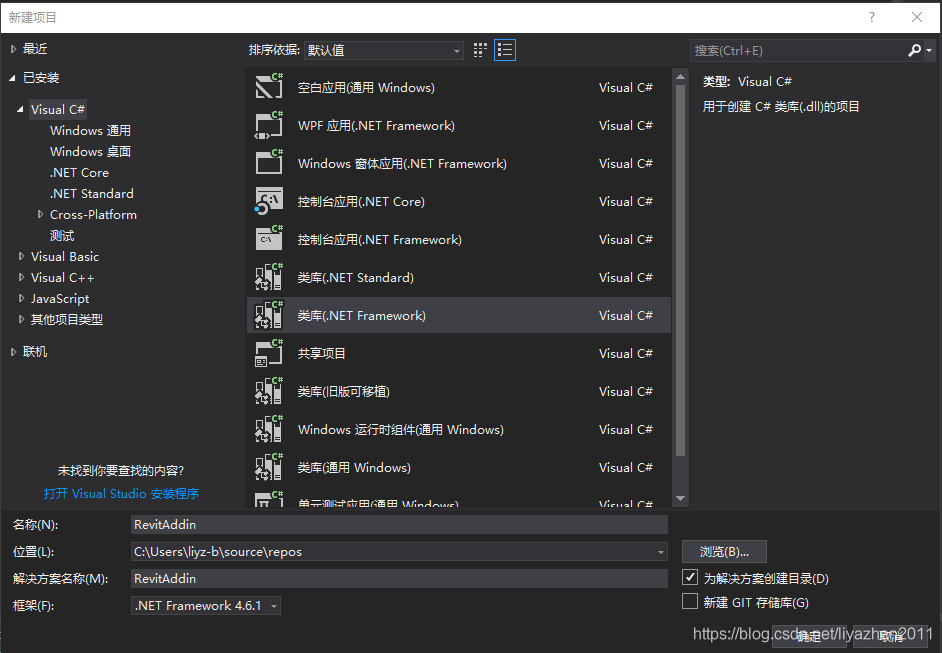The height and width of the screenshot is (653, 942).
Task: Expand the 最近 tree node
Action: [14, 49]
